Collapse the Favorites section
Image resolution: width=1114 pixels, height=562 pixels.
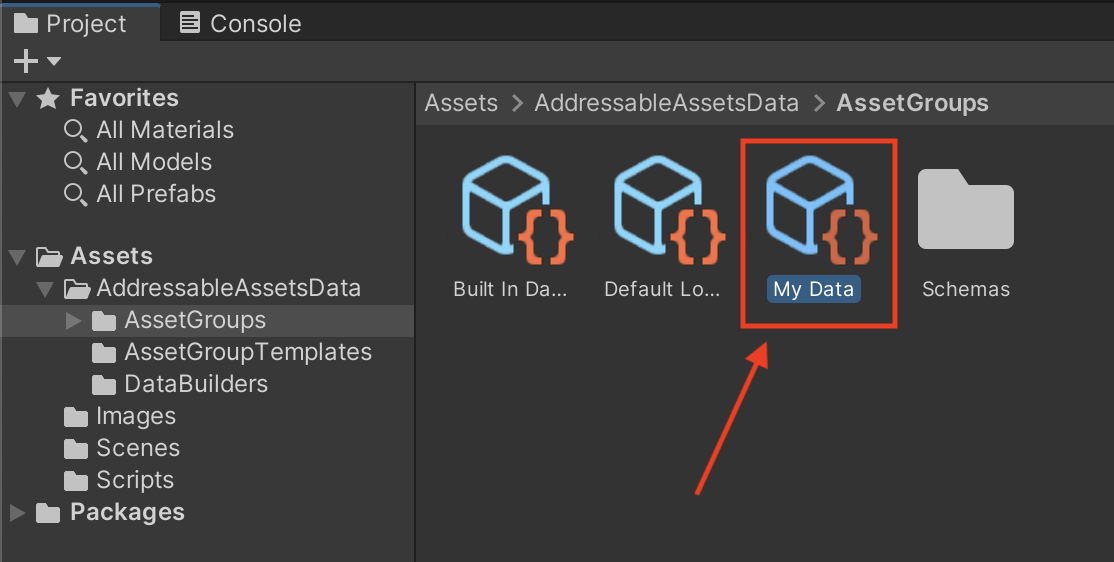[18, 98]
